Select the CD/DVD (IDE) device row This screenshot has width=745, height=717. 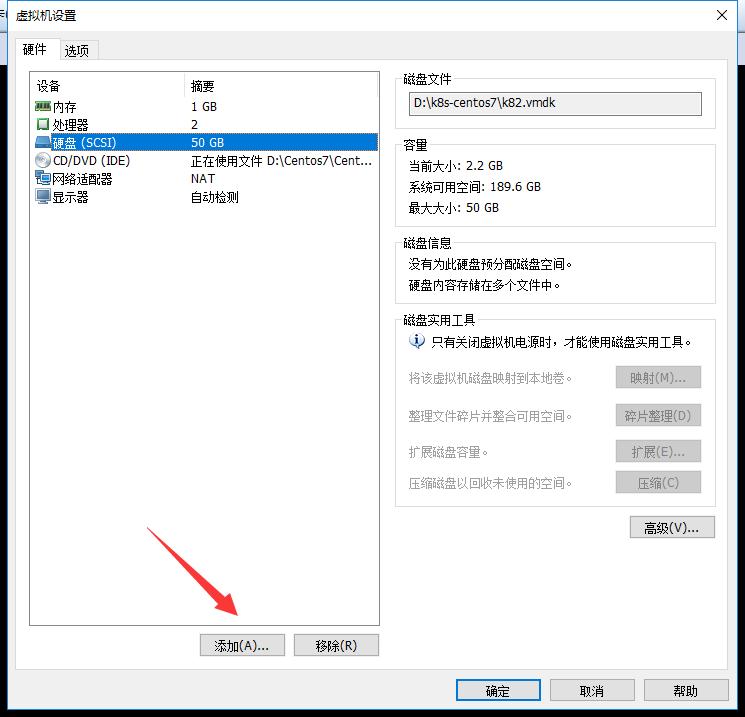[x=204, y=161]
